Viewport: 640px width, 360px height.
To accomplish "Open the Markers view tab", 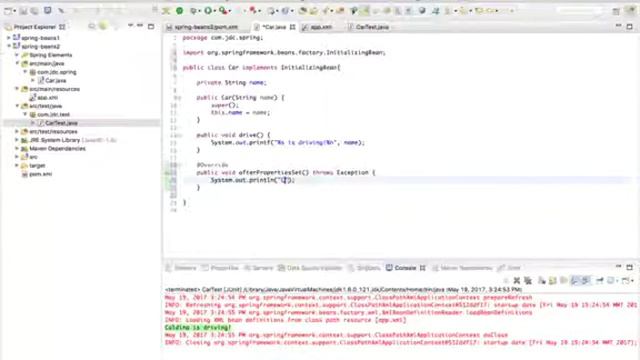I will point(181,268).
